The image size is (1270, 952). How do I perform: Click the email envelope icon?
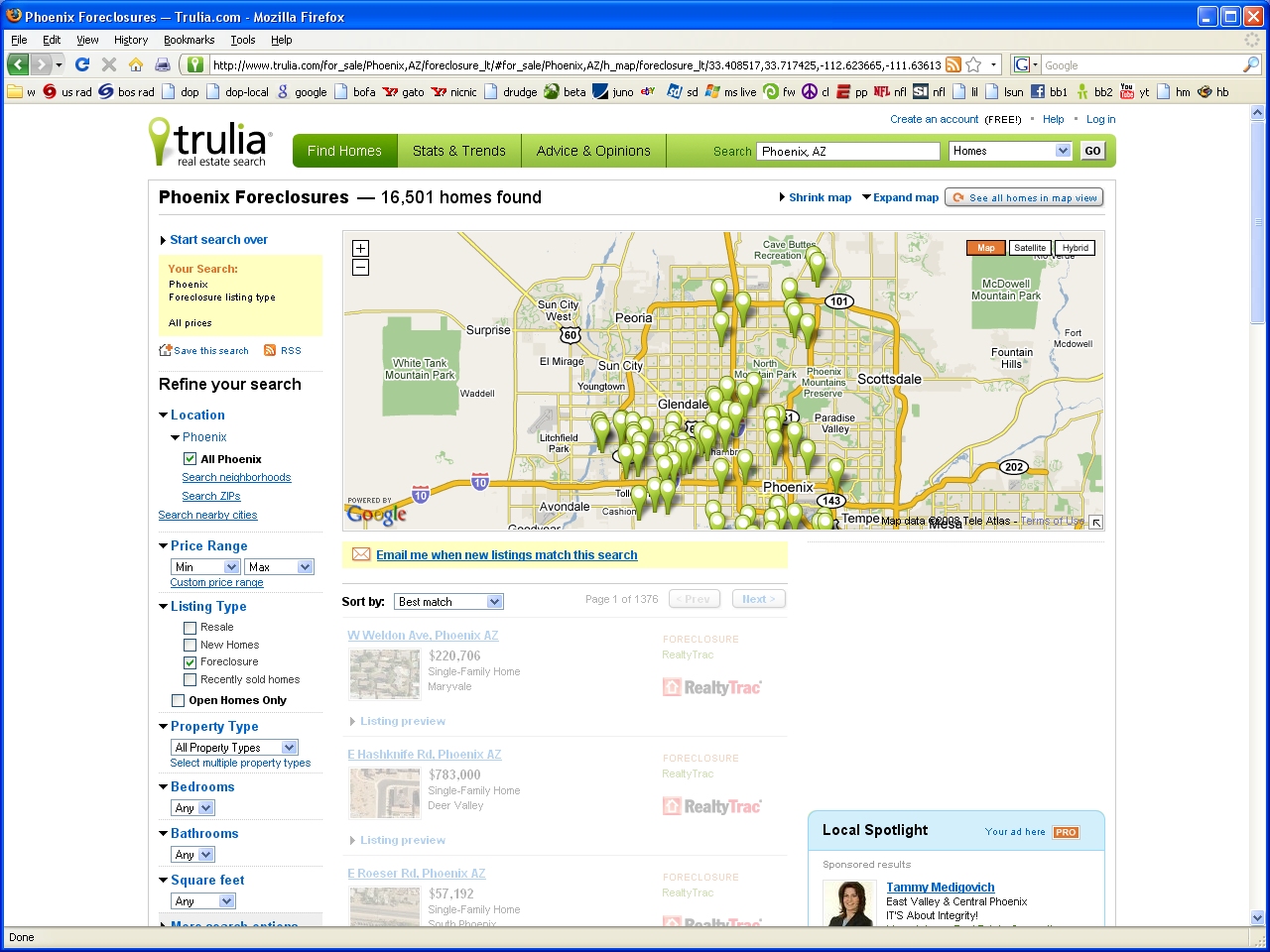click(361, 554)
